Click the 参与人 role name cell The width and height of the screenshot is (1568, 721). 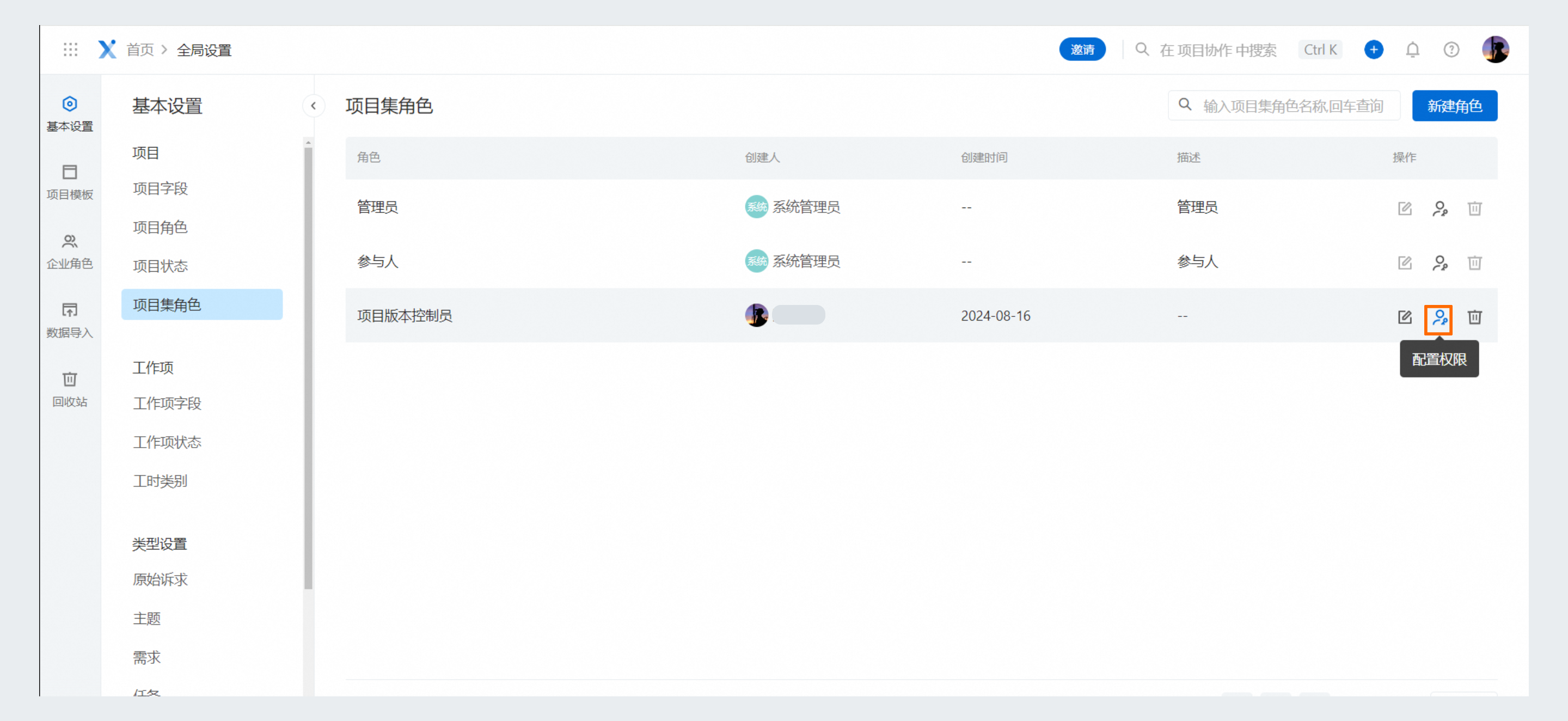click(377, 261)
